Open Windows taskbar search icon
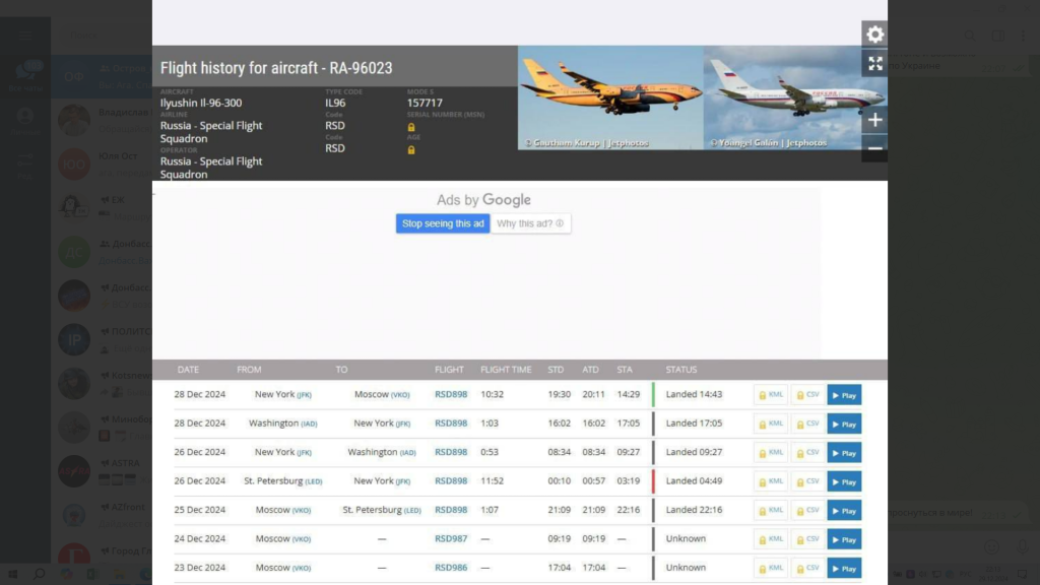 tap(39, 574)
